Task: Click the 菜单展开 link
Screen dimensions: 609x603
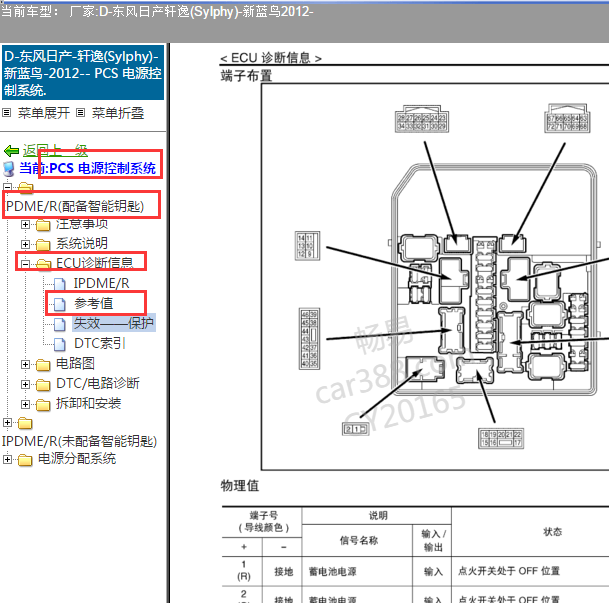Action: point(44,113)
